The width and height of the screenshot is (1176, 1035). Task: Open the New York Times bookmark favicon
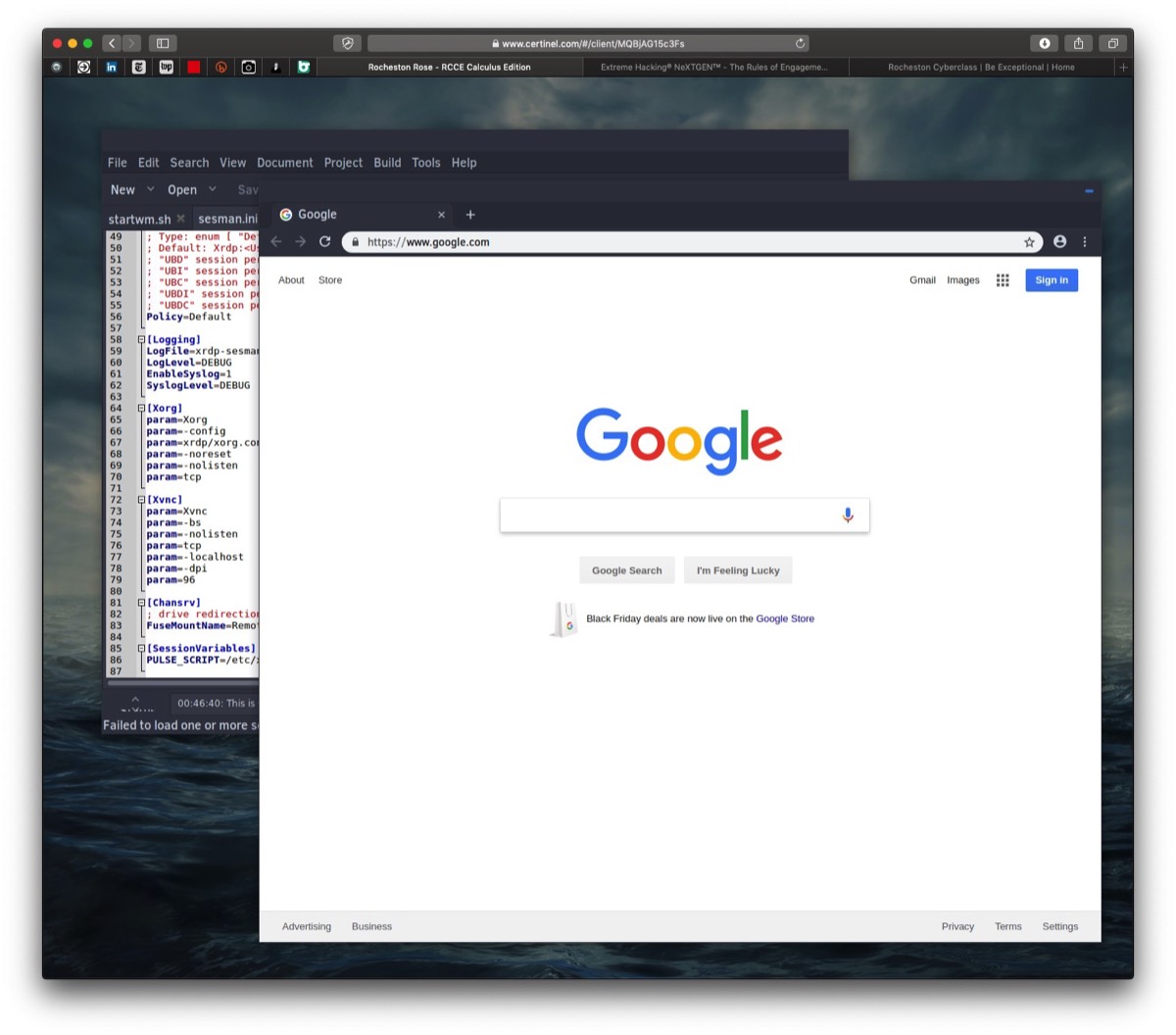point(139,68)
